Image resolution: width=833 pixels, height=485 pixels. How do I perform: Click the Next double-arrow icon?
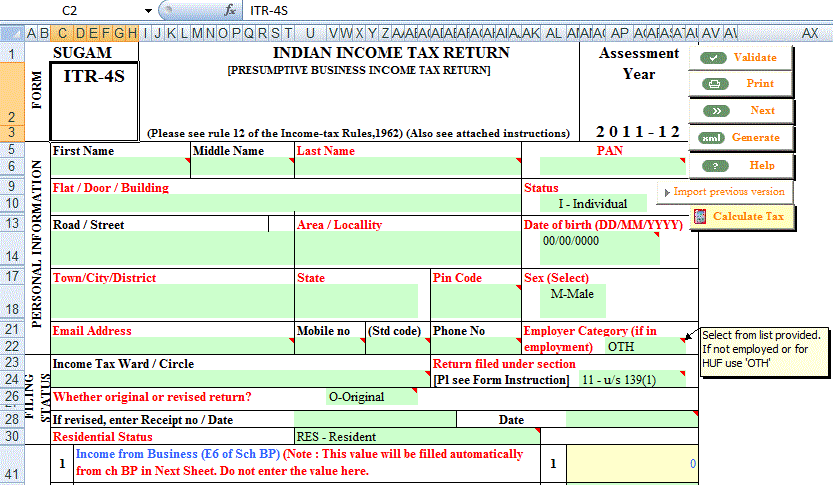[x=716, y=111]
